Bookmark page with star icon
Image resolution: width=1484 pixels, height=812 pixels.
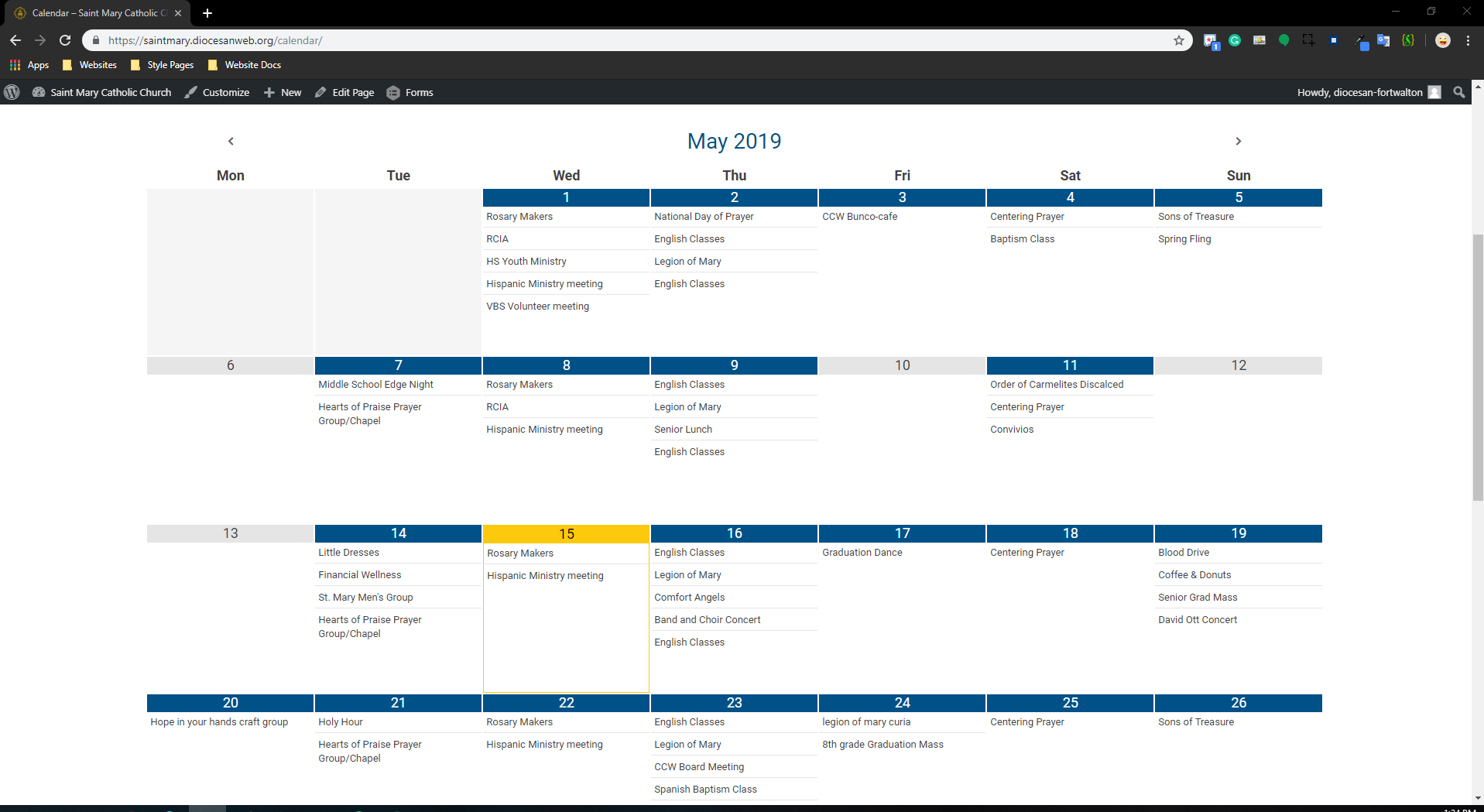click(1178, 40)
